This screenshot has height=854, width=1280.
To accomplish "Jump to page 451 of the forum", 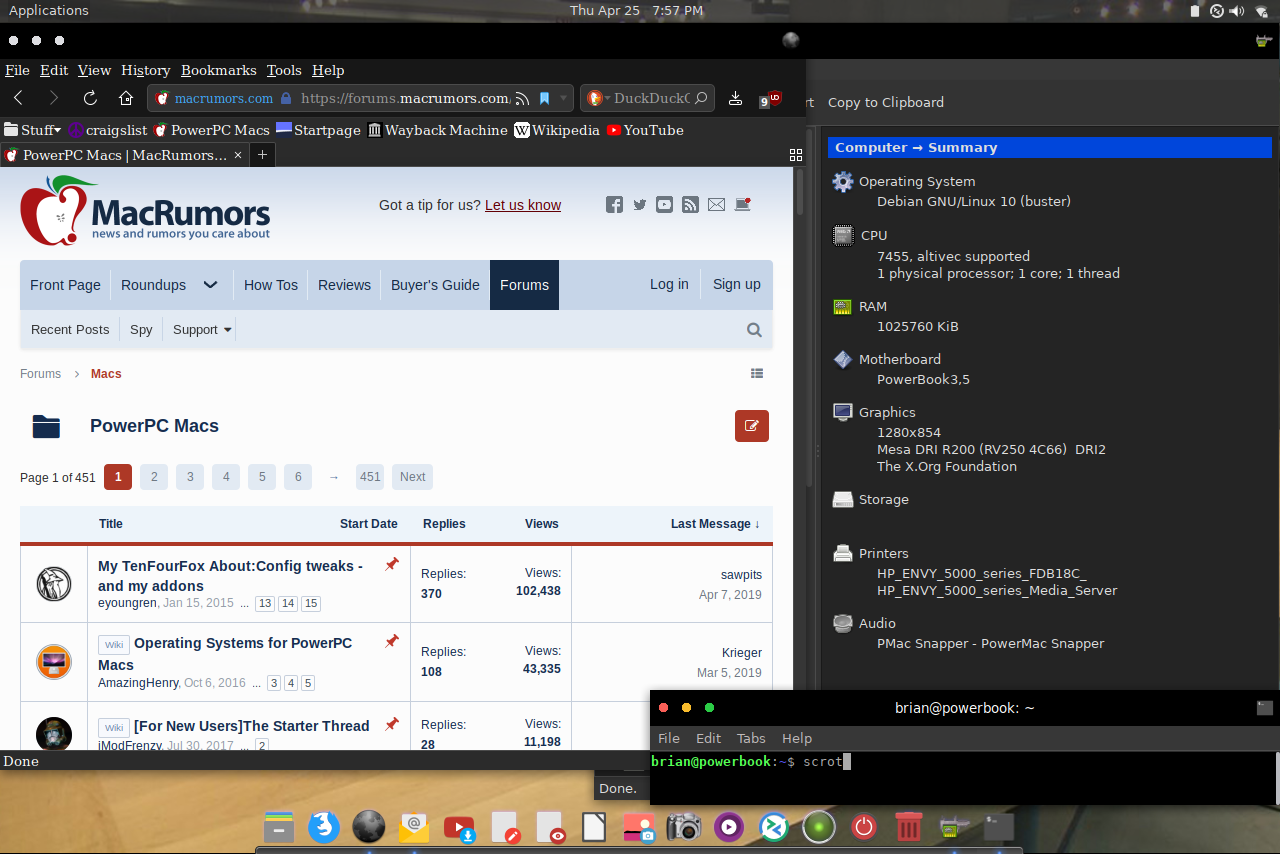I will click(x=371, y=477).
